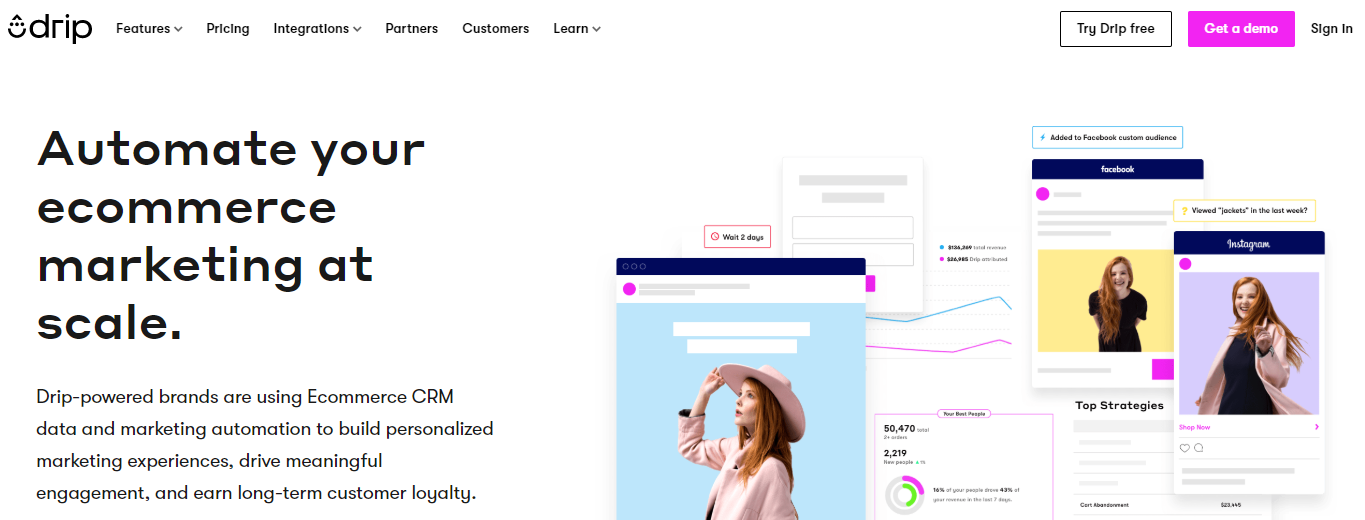1365x520 pixels.
Task: Click the woman in hat email image
Action: coord(740,411)
